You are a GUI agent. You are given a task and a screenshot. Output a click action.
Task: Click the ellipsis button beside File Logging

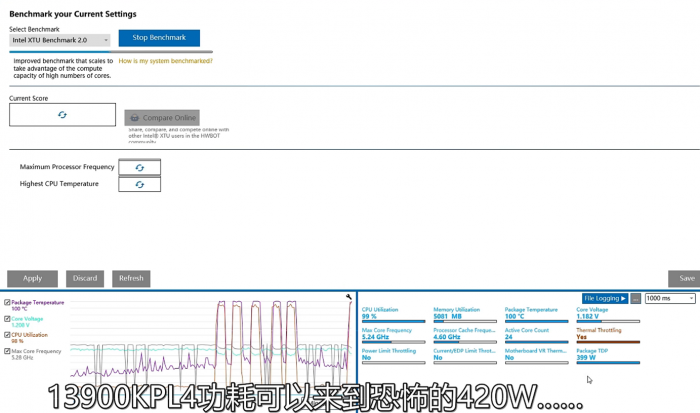point(636,299)
